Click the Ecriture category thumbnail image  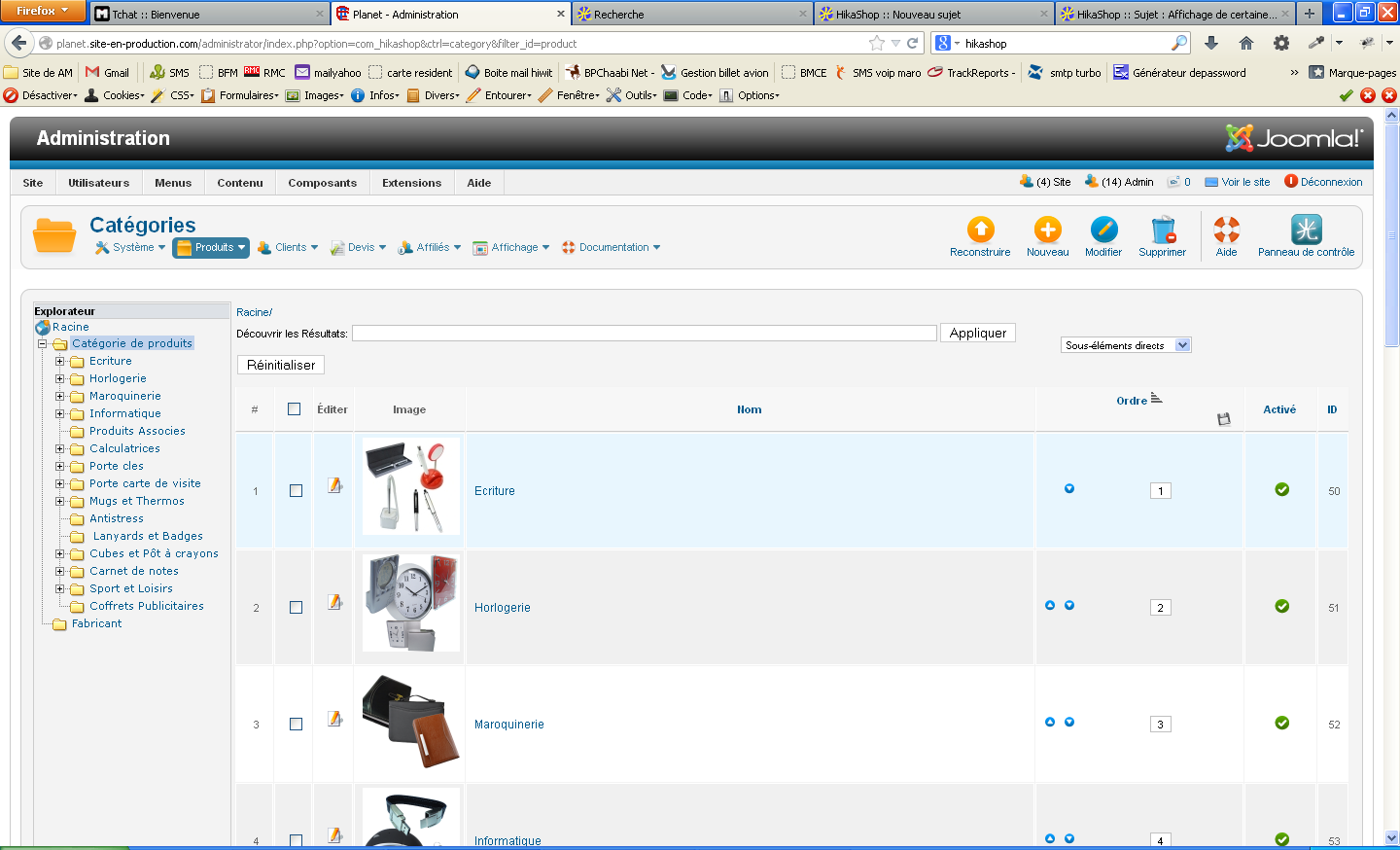411,486
